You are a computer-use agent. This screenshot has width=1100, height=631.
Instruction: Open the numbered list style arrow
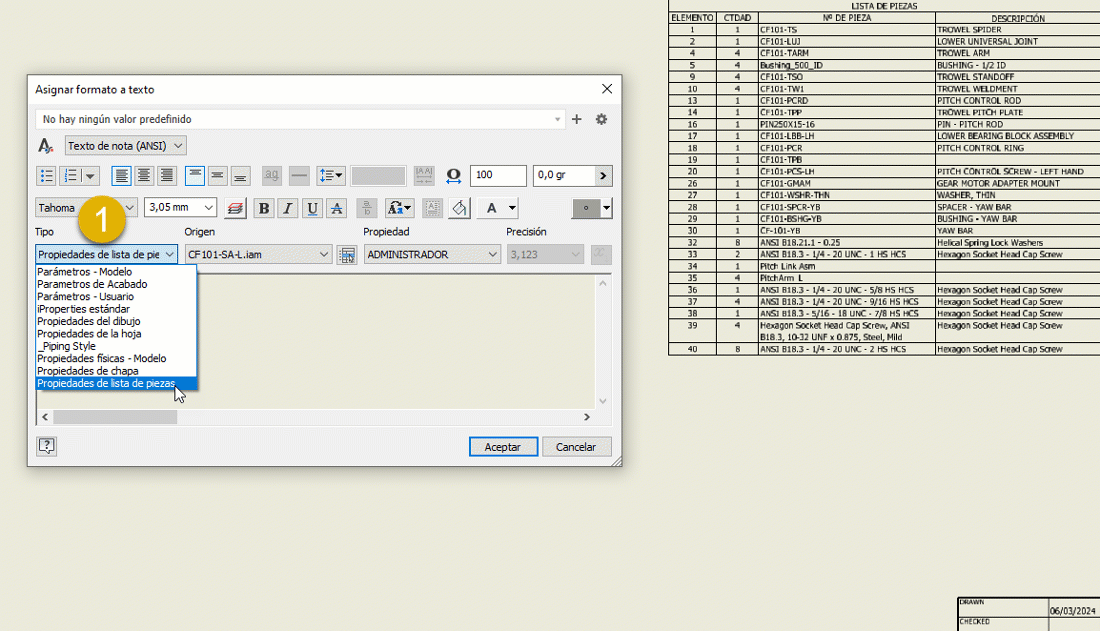(90, 175)
